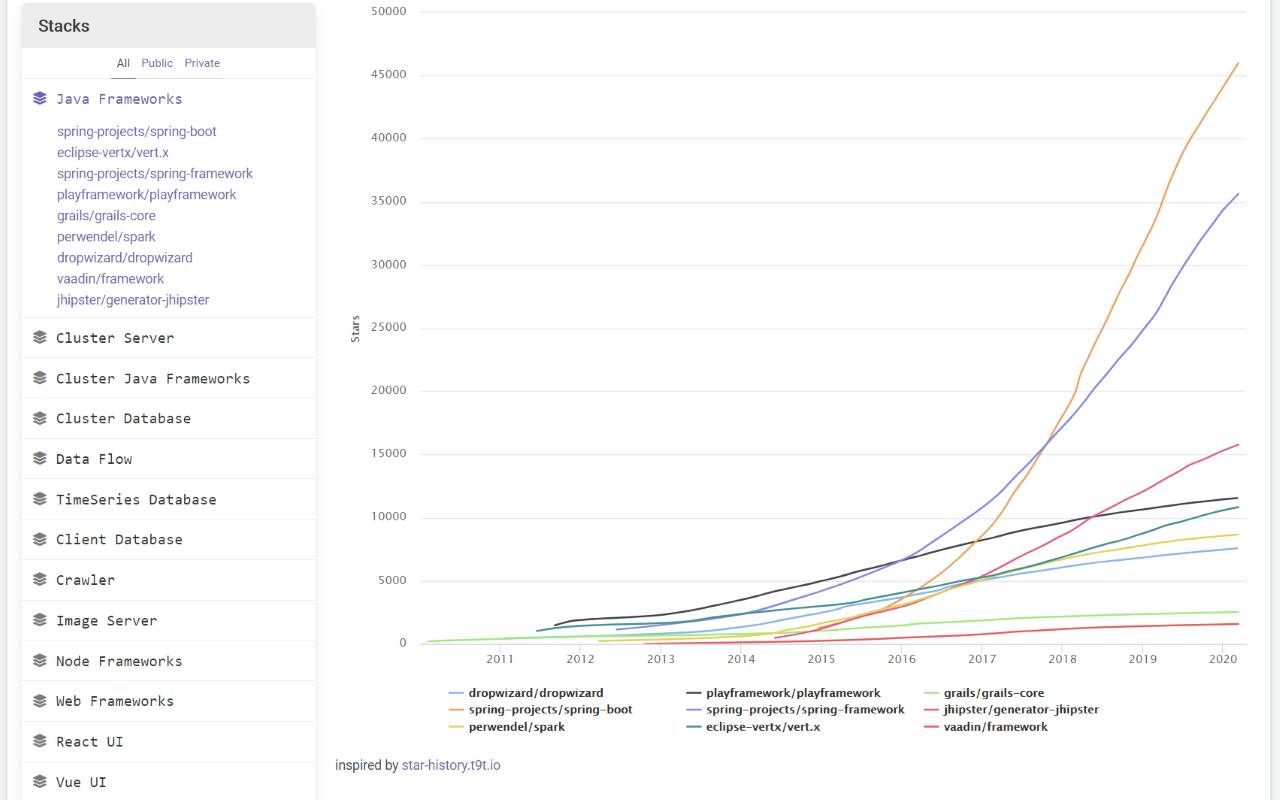
Task: Toggle vaadin/framework legend entry
Action: click(995, 727)
